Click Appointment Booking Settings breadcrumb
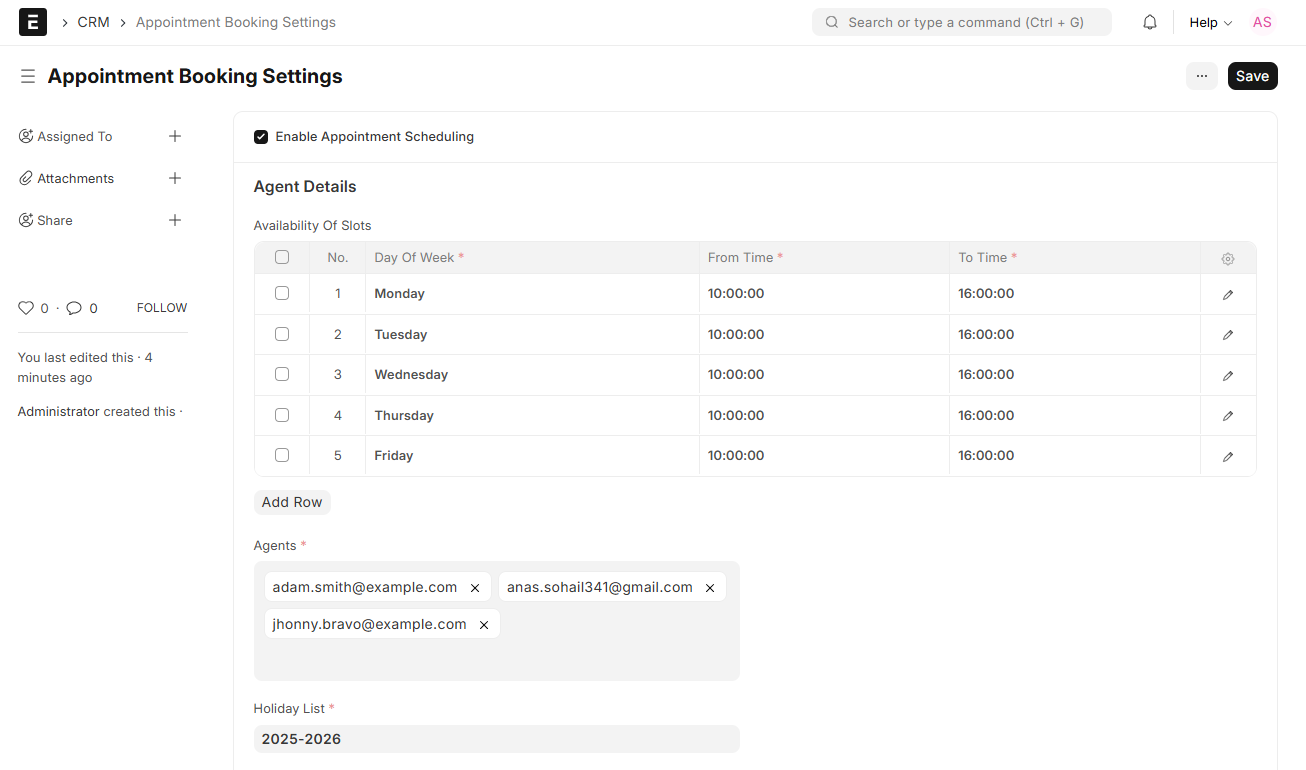Image resolution: width=1306 pixels, height=770 pixels. (x=236, y=22)
